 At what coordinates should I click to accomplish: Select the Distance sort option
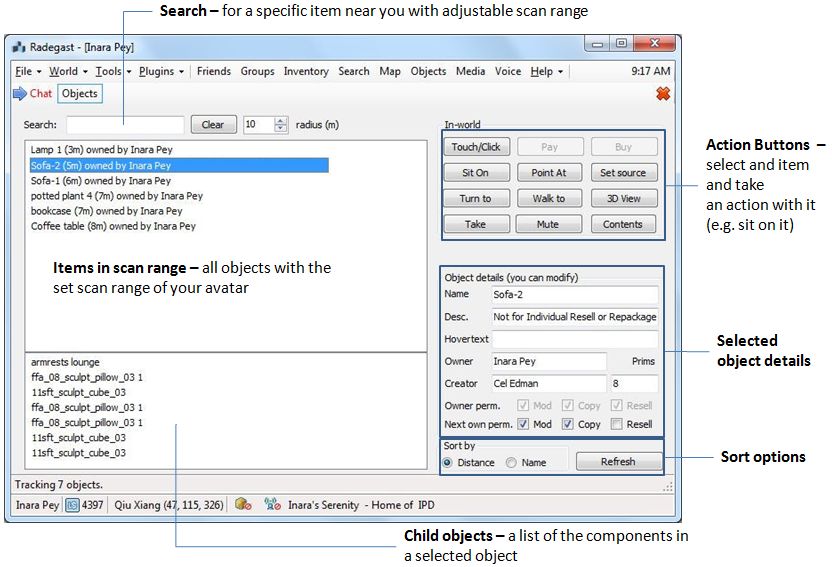tap(449, 462)
